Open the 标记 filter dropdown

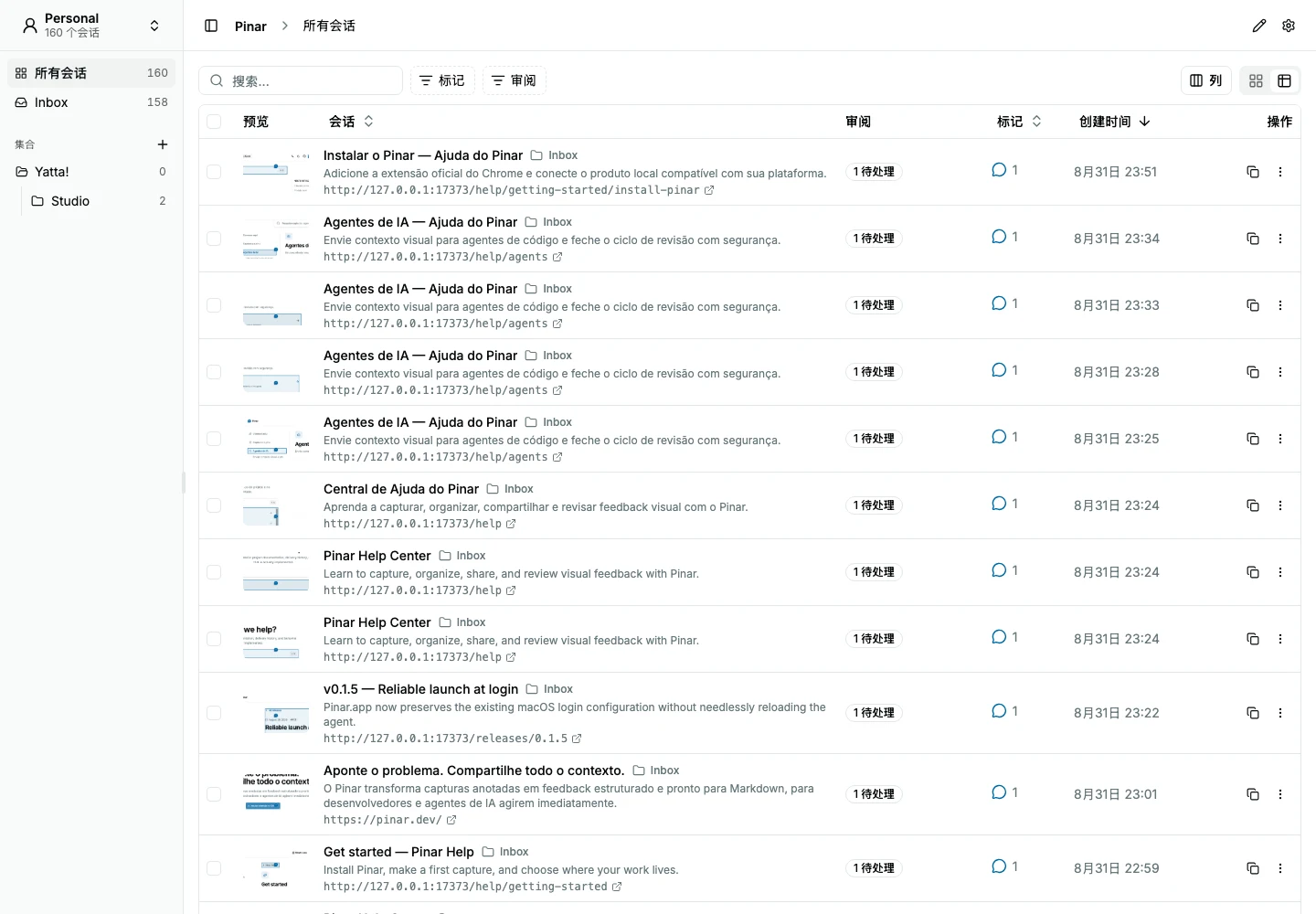[442, 81]
